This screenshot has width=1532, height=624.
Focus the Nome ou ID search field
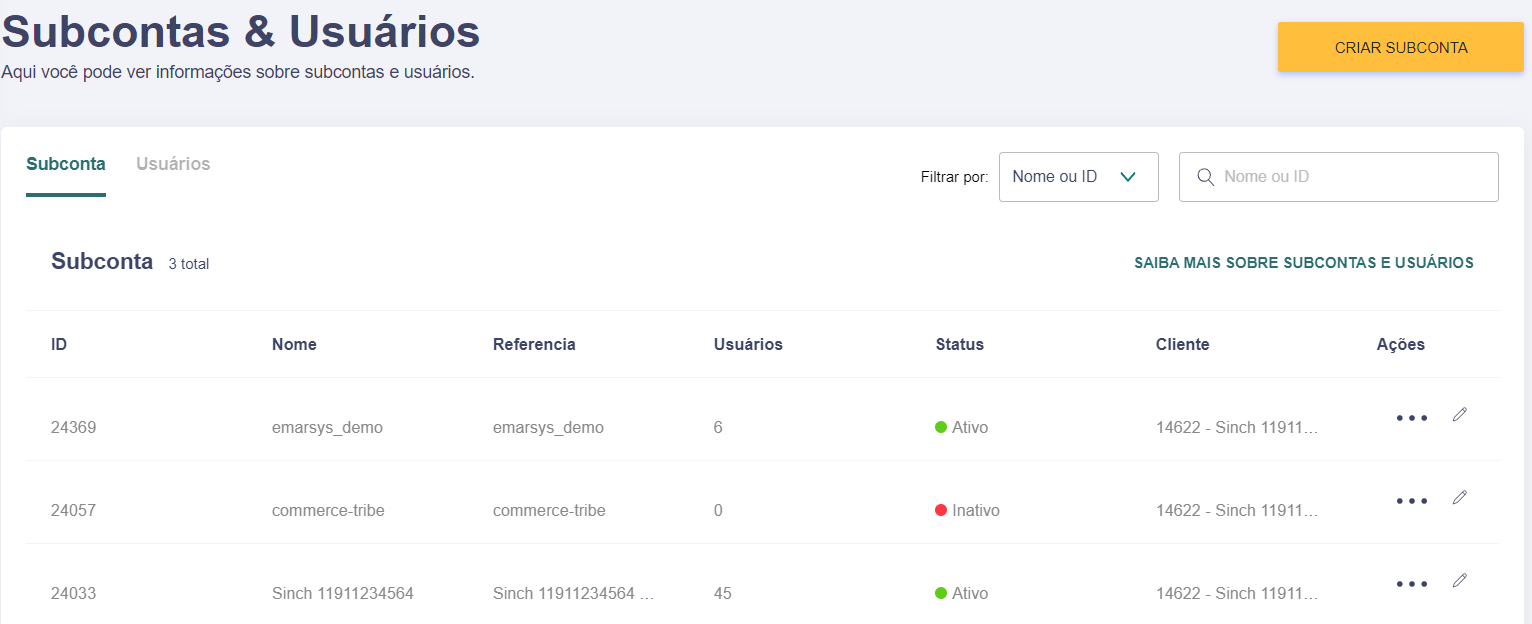coord(1339,177)
